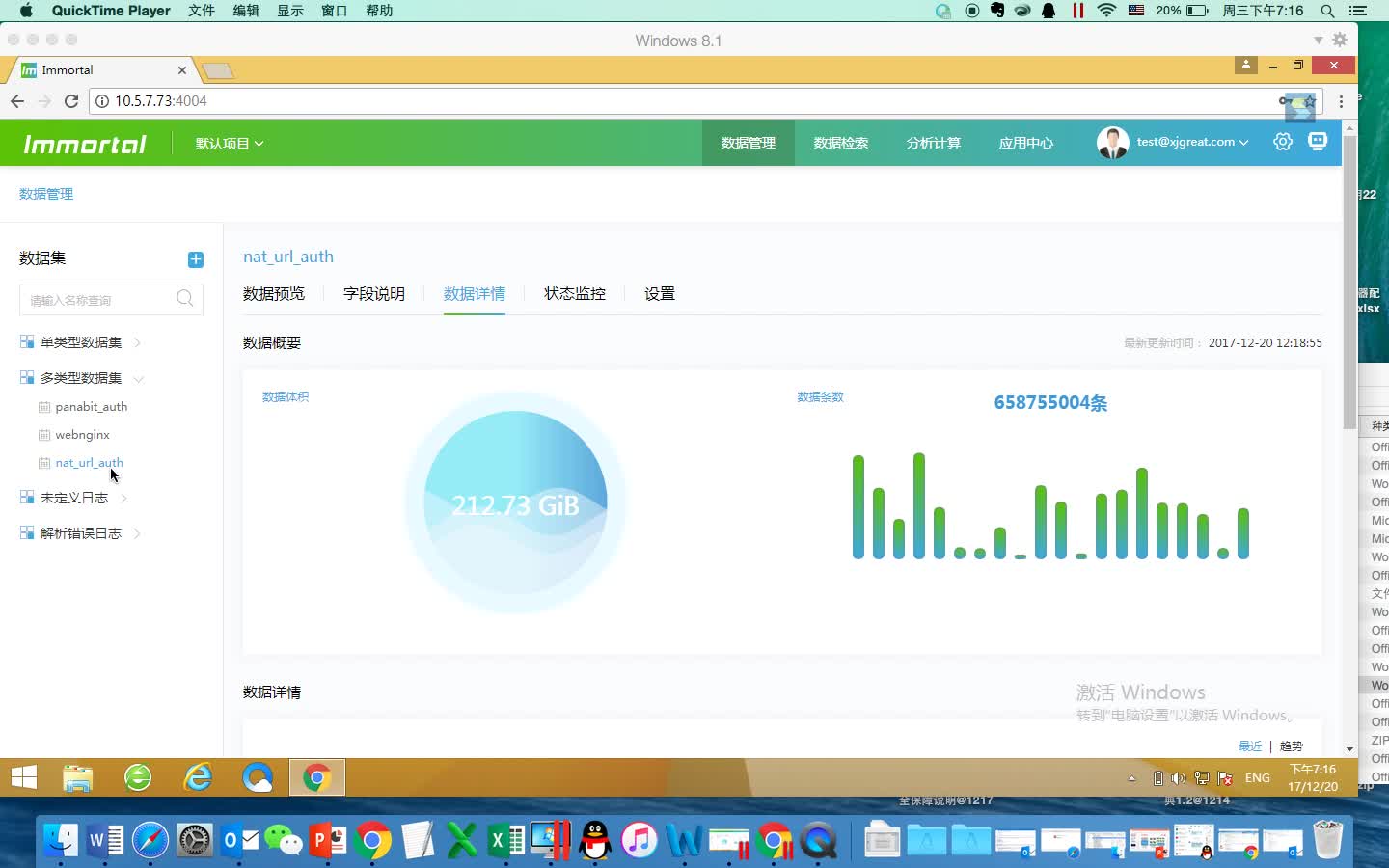Click Spotlight search in macOS menu bar
The image size is (1389, 868).
tap(1328, 11)
